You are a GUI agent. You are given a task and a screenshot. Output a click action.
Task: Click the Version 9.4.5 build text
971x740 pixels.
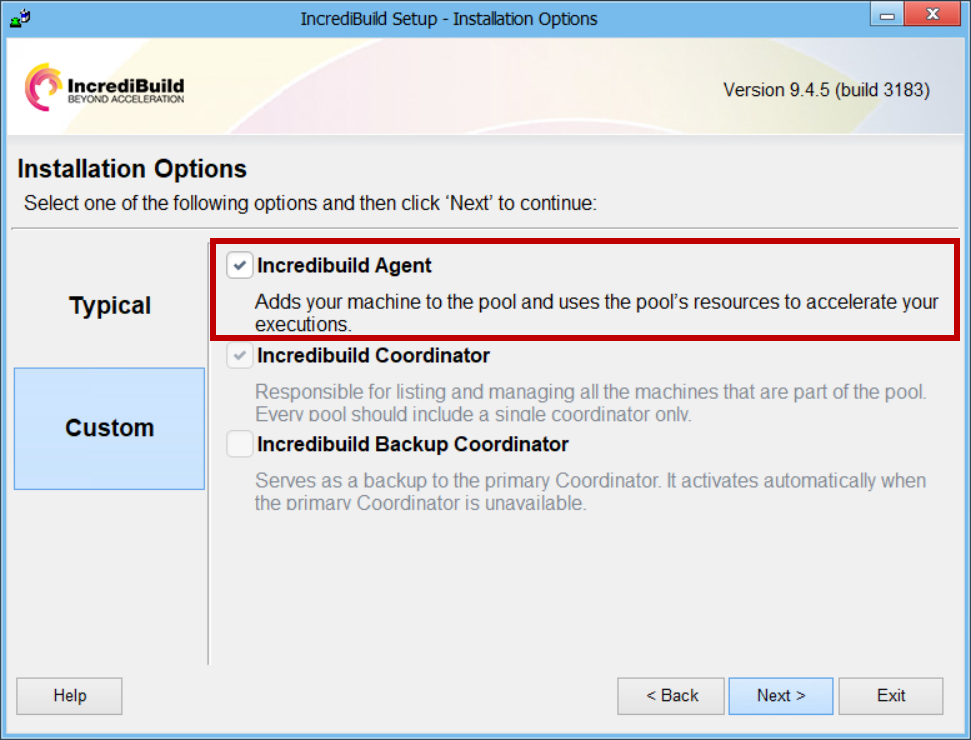click(x=826, y=90)
